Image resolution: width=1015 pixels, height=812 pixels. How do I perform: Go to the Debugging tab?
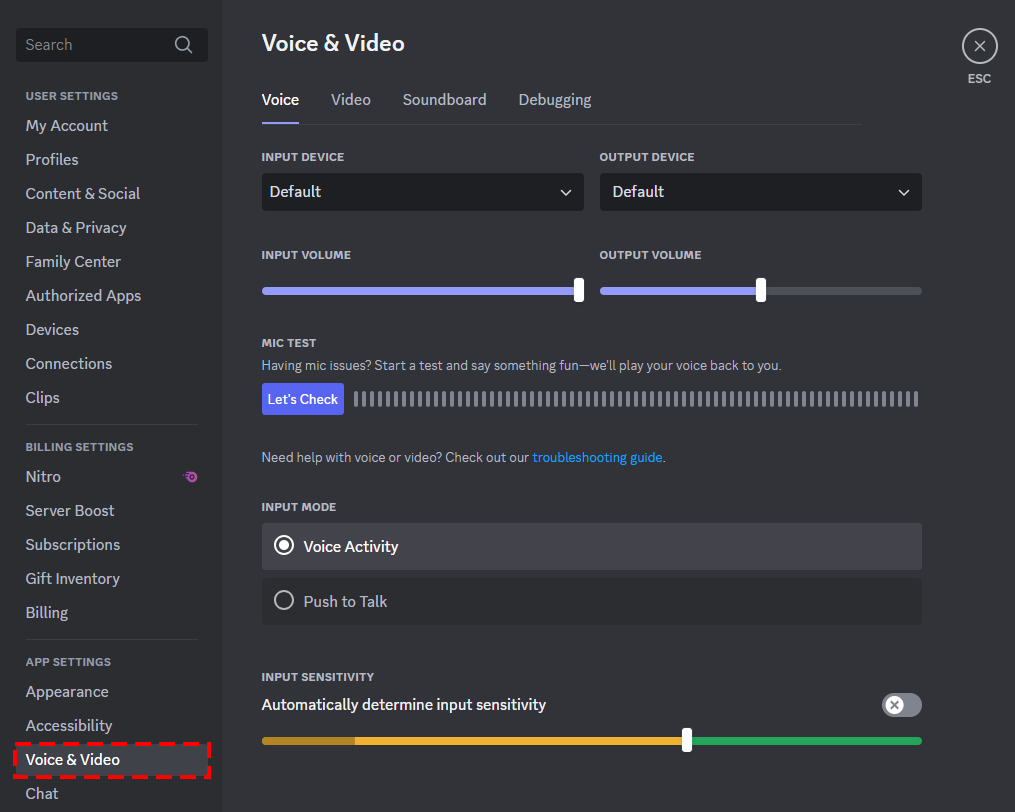point(554,100)
